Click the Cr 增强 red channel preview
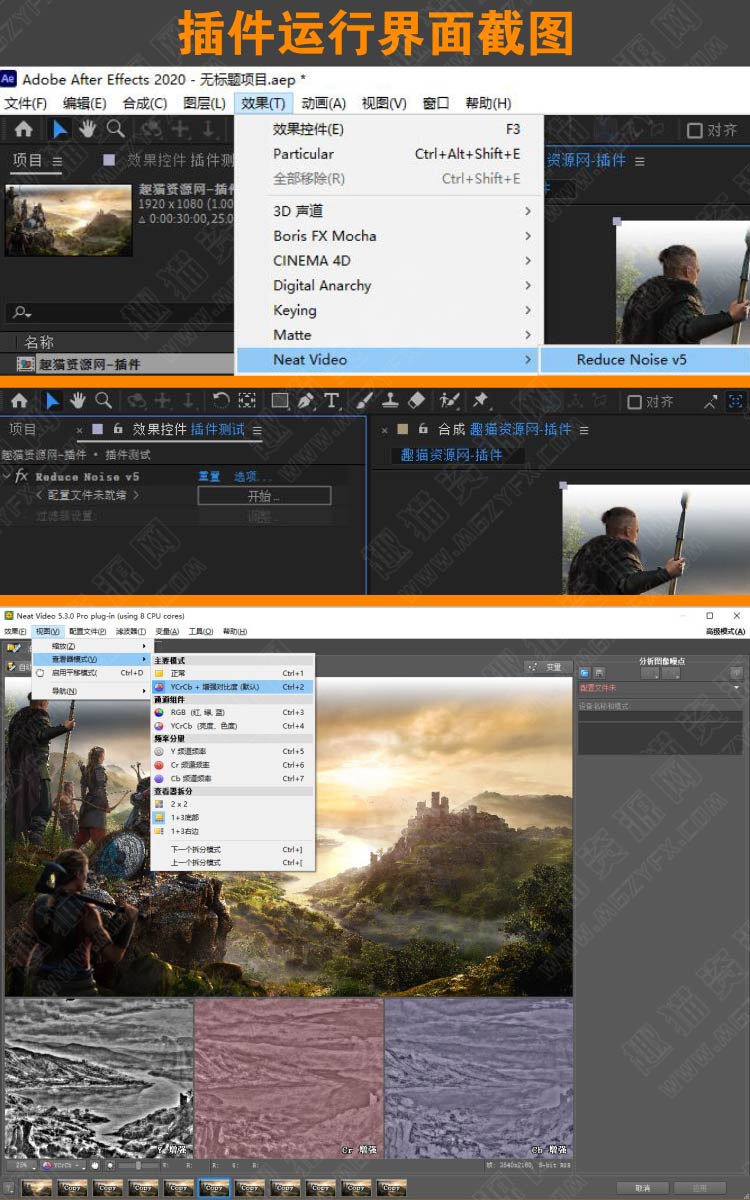 click(288, 1078)
